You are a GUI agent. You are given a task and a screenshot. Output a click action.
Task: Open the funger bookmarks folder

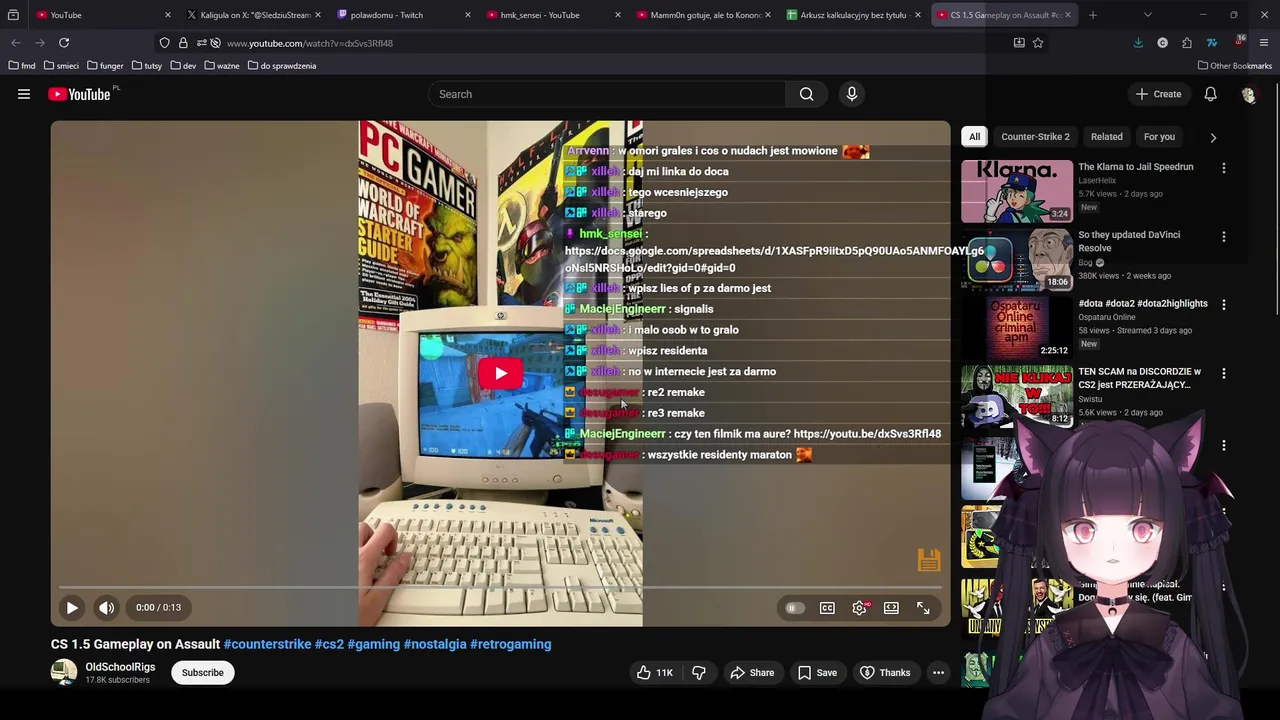point(106,66)
